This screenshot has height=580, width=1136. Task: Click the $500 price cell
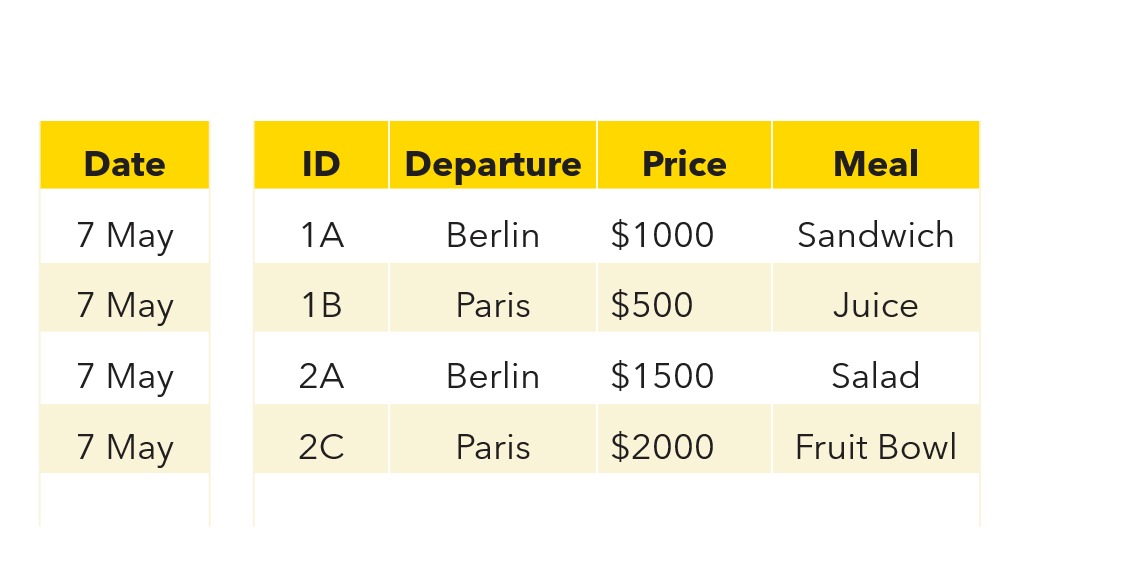click(x=685, y=298)
